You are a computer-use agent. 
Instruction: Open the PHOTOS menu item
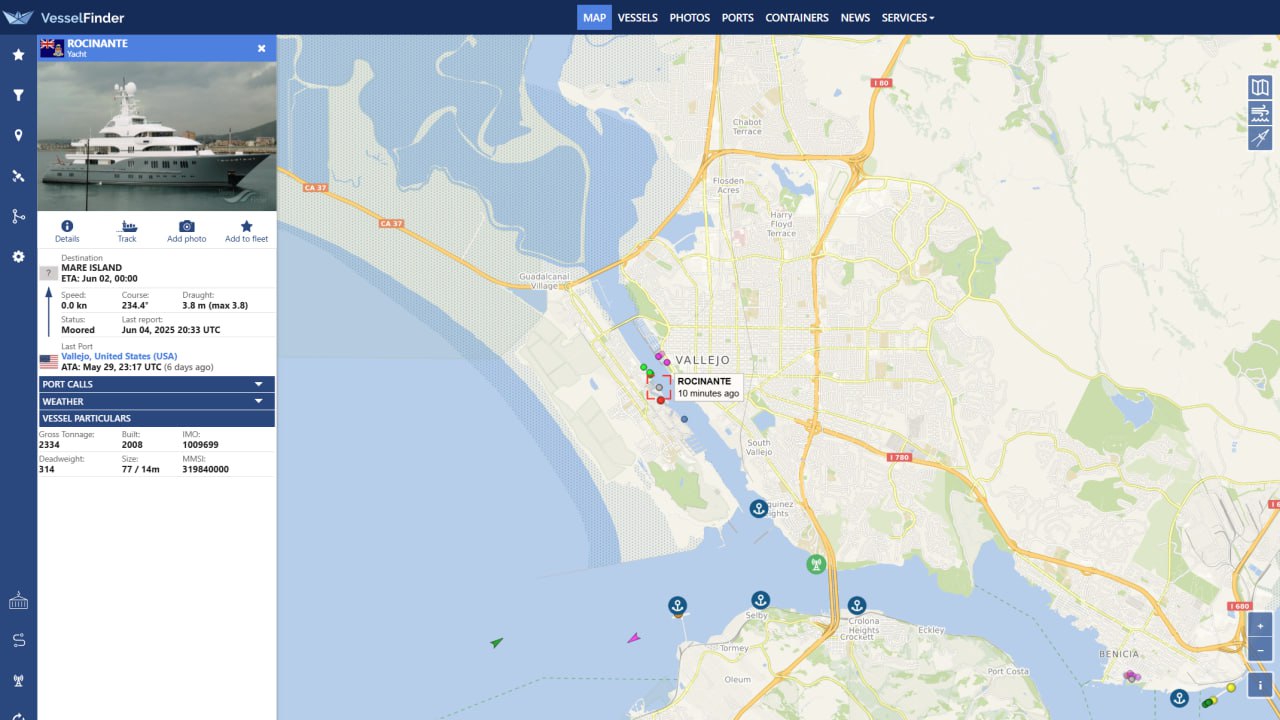pyautogui.click(x=690, y=17)
